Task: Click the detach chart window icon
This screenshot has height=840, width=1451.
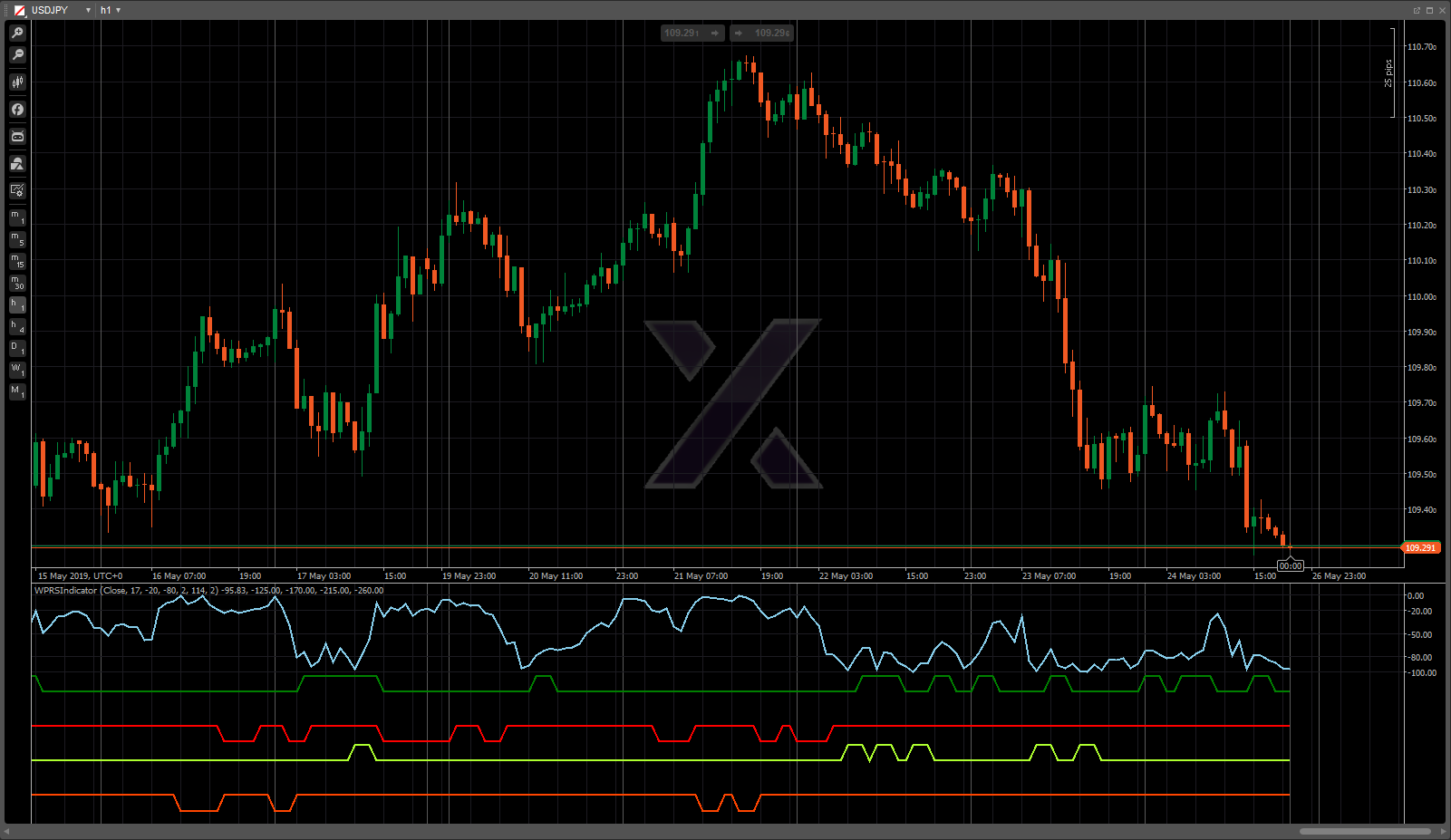Action: pos(1417,10)
